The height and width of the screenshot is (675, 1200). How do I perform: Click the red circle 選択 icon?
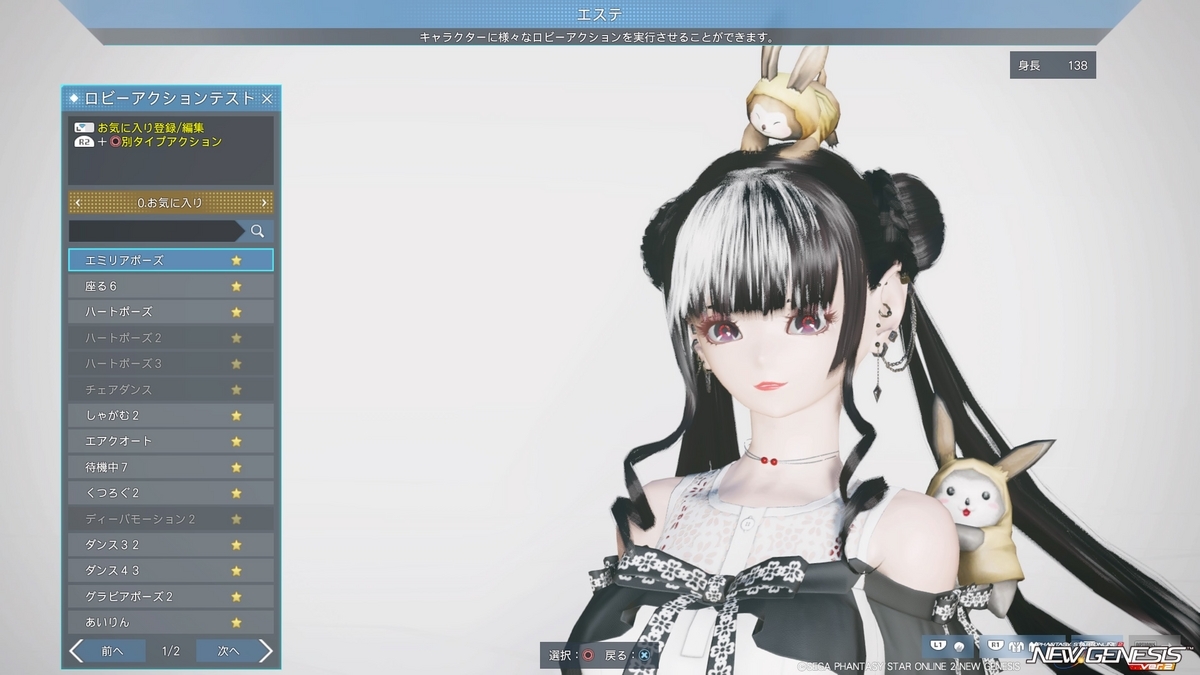(x=588, y=655)
